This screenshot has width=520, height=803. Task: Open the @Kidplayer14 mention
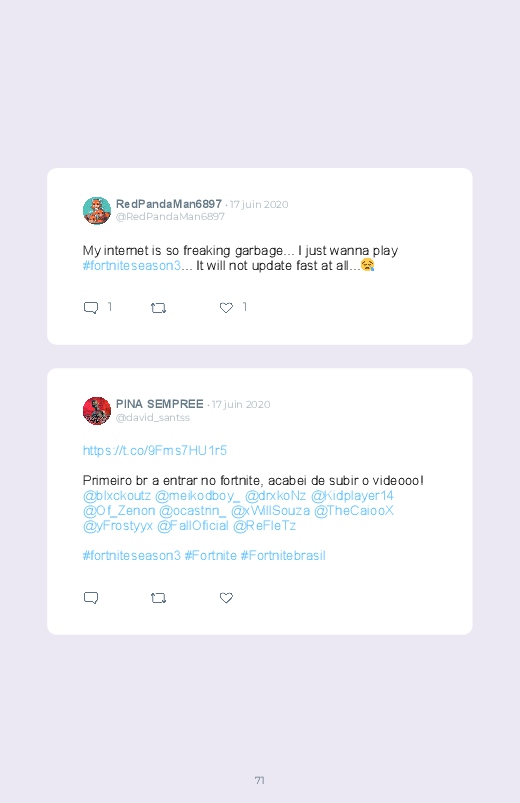(352, 495)
